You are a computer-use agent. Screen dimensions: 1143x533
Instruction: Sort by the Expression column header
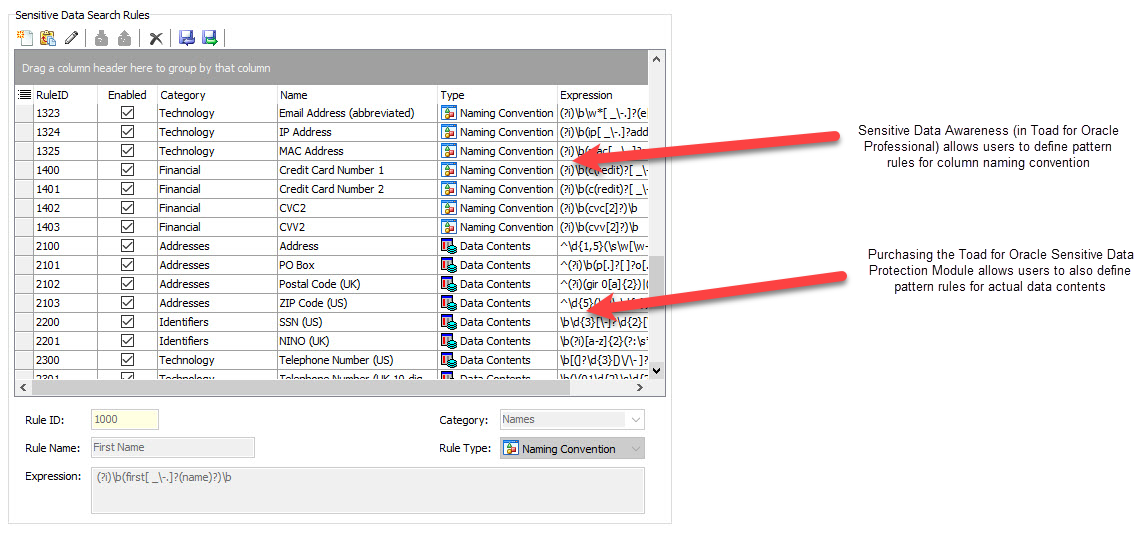[603, 95]
